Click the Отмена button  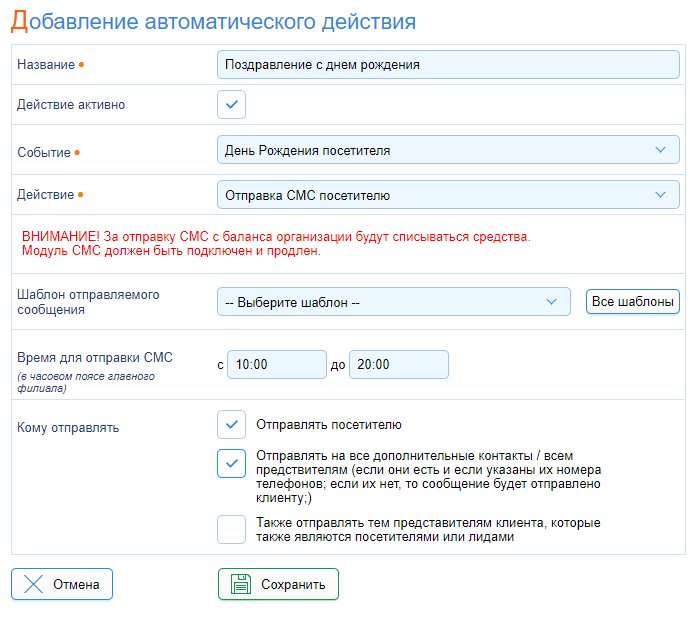pos(62,584)
